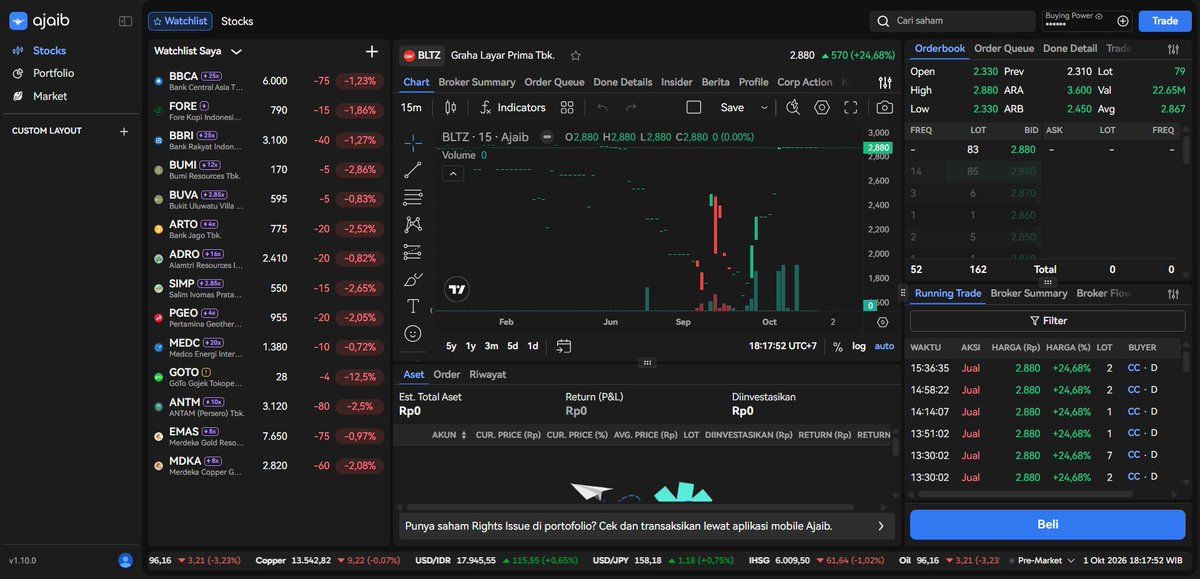Add a stock to Watchlist Saya

(372, 51)
